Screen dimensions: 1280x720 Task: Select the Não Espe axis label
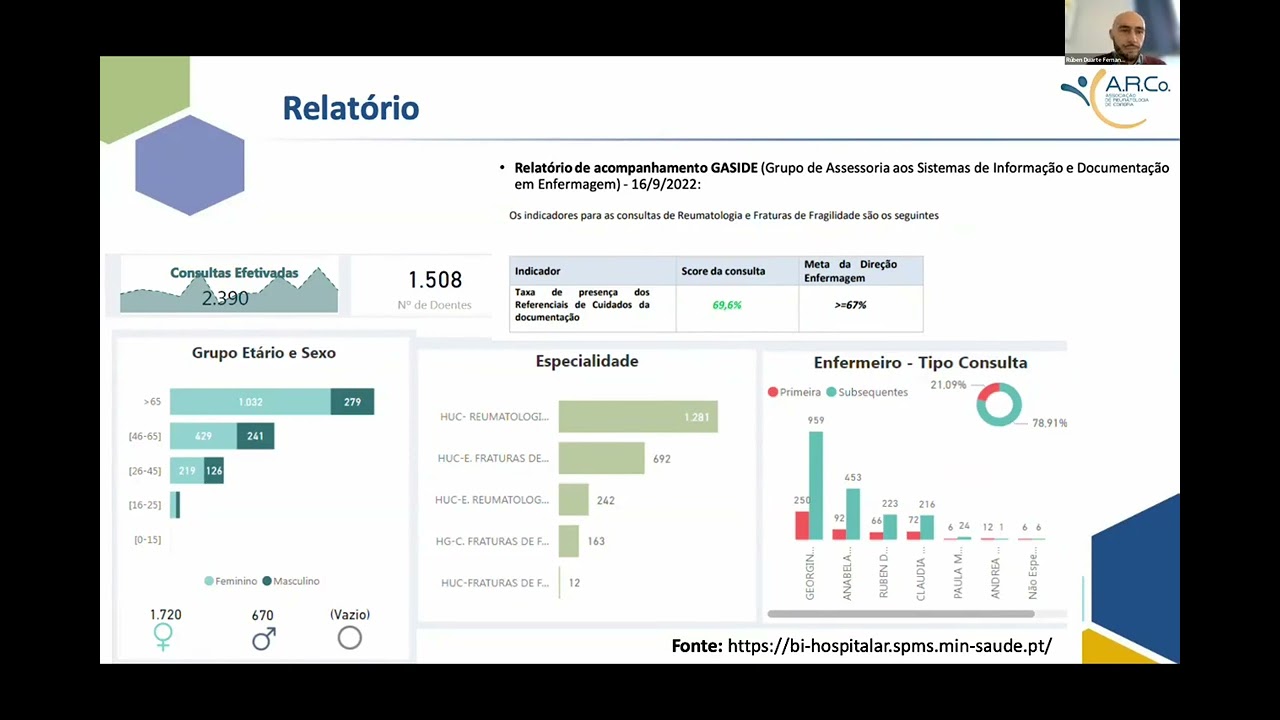click(1032, 574)
